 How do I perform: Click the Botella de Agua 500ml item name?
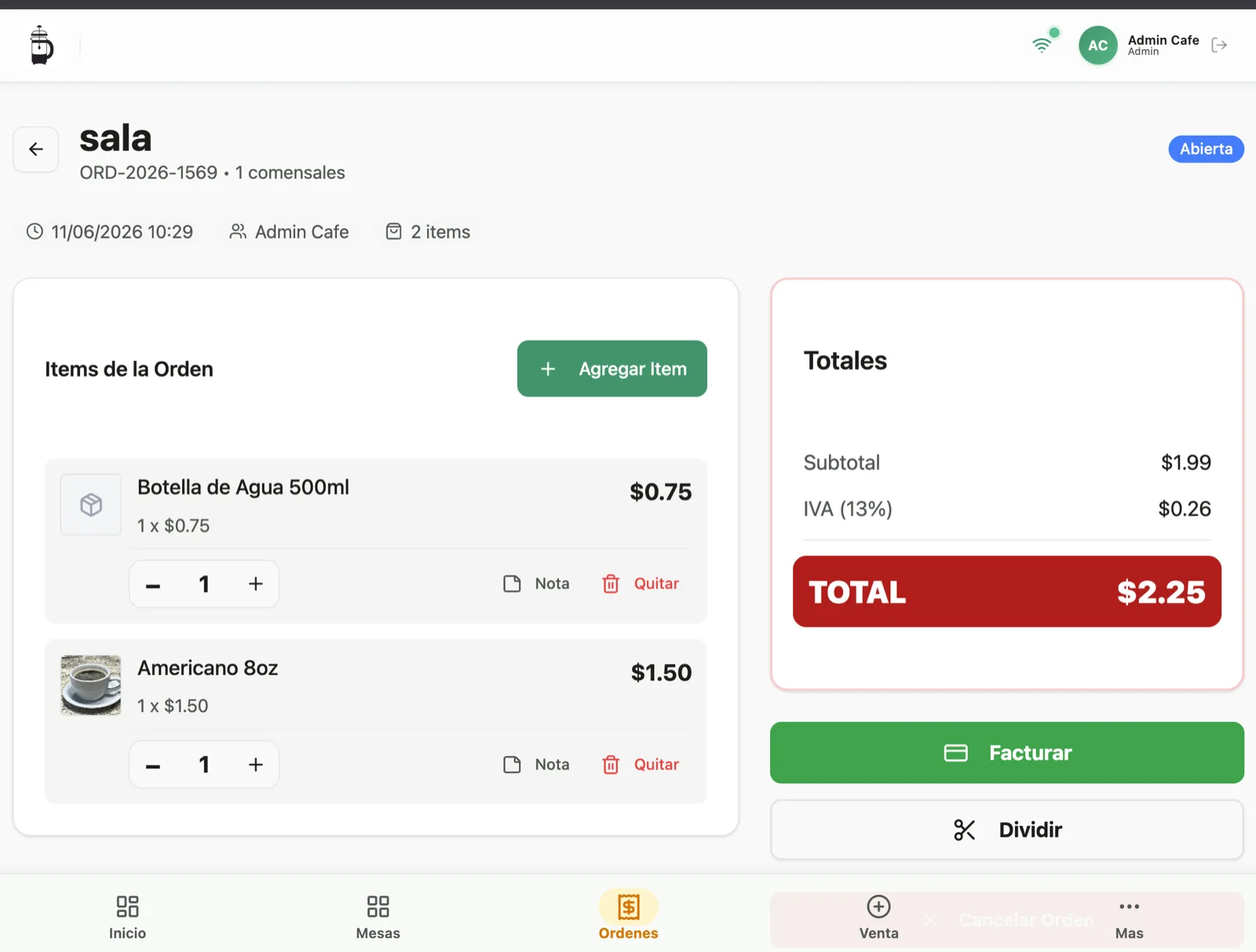pos(243,487)
